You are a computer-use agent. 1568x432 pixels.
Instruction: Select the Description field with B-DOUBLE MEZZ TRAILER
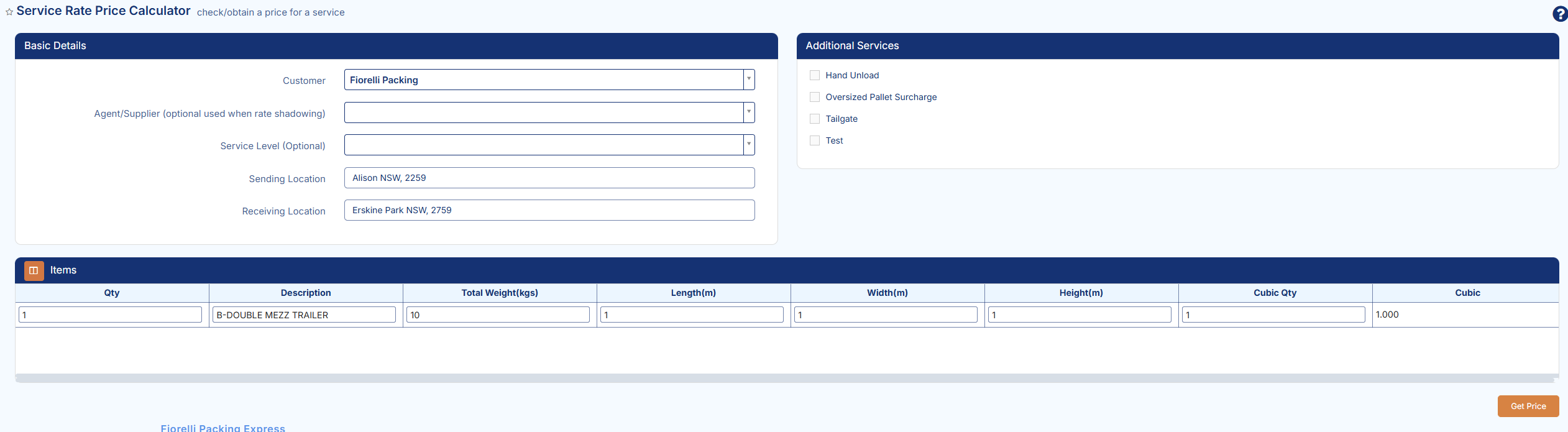304,315
